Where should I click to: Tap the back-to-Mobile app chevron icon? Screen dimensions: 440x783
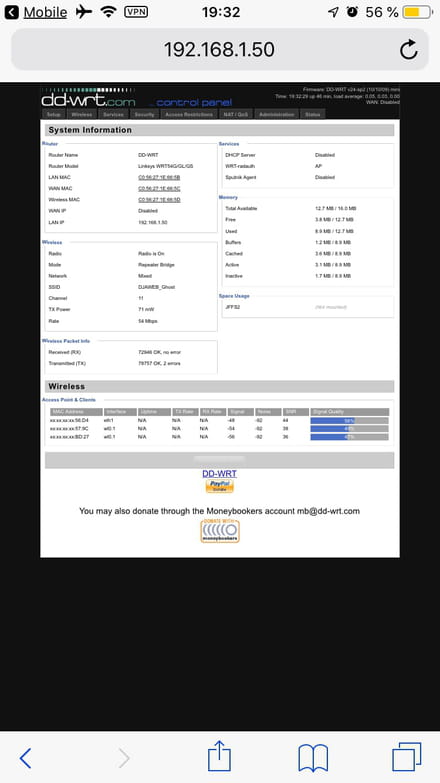[x=11, y=12]
